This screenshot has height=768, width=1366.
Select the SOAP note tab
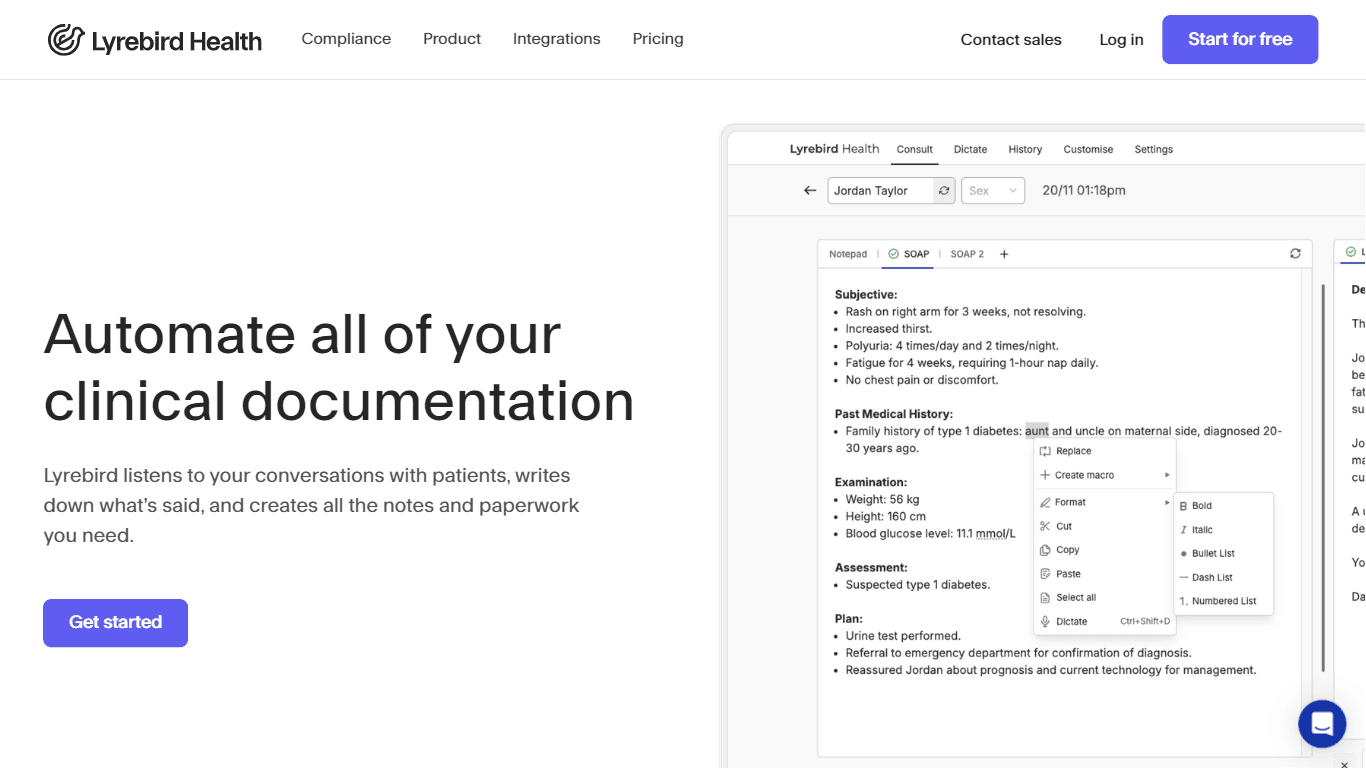(x=908, y=254)
